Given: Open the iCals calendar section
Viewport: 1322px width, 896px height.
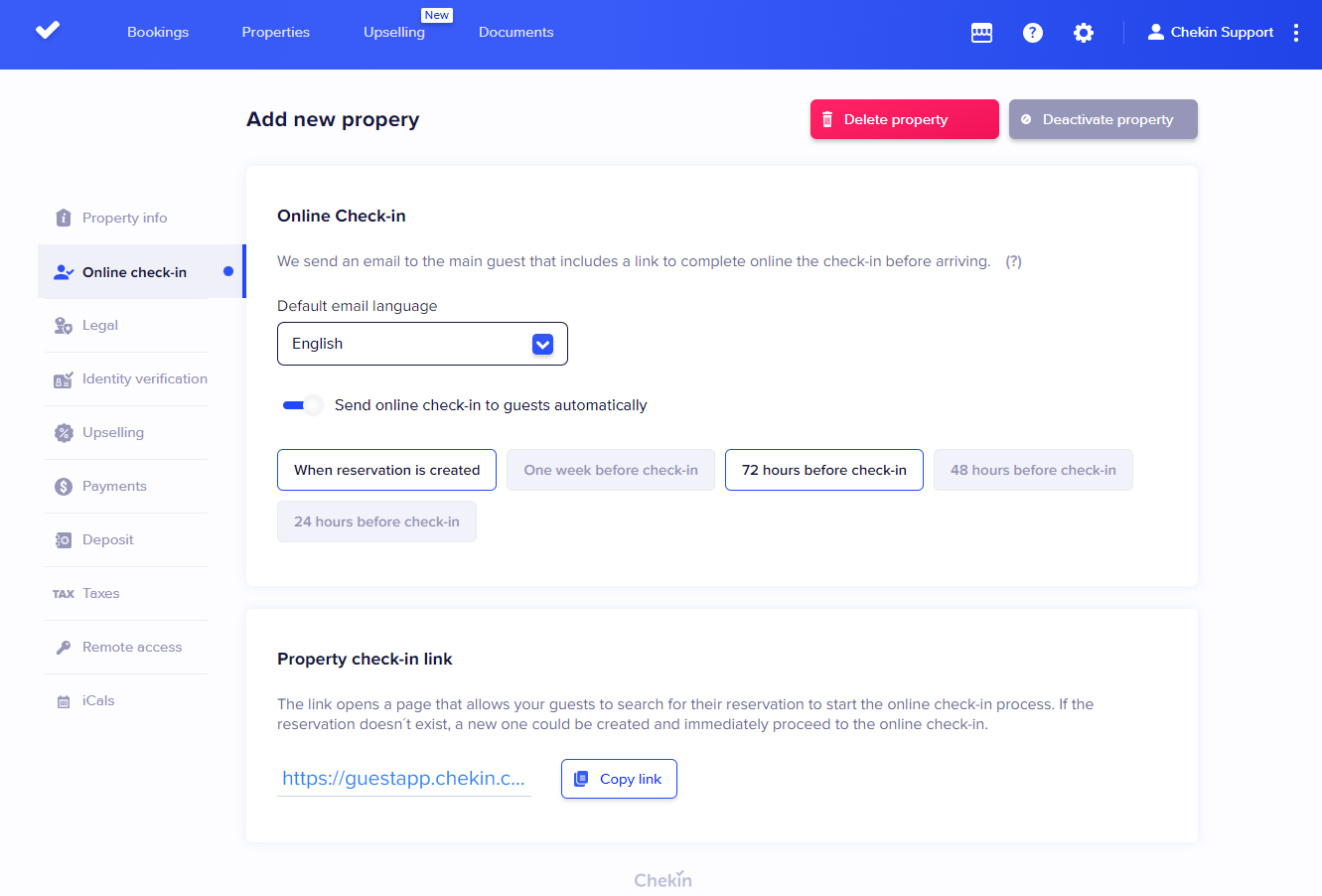Looking at the screenshot, I should click(97, 701).
